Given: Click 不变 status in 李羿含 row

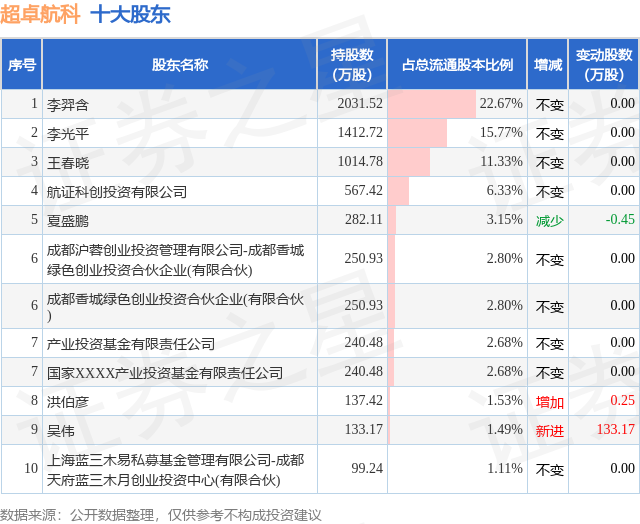Looking at the screenshot, I should pyautogui.click(x=549, y=105).
